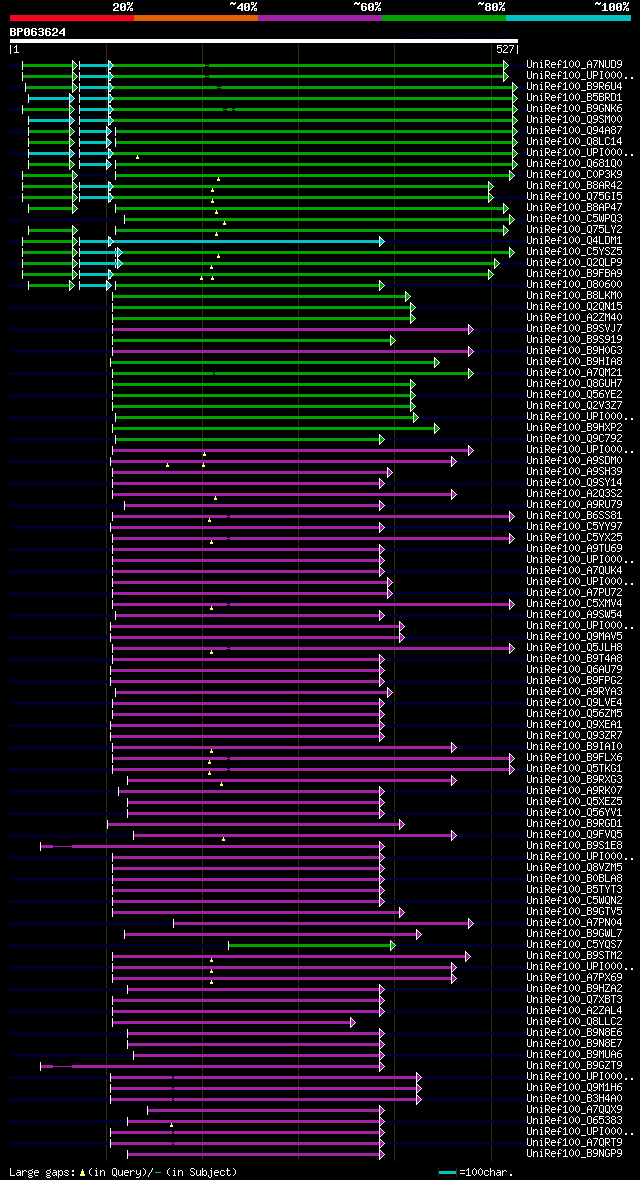Select label UniRef100_B9T4A8
This screenshot has width=640, height=1180.
tap(574, 658)
